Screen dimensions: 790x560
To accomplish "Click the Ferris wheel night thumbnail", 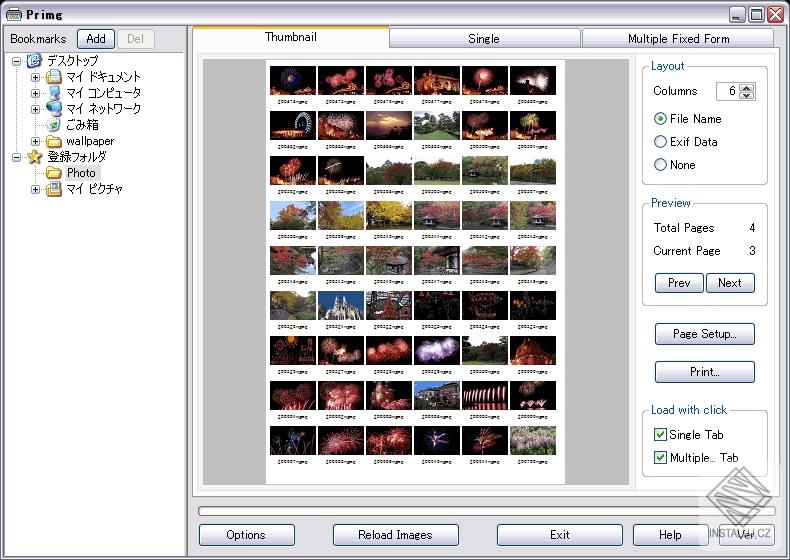I will coord(293,126).
